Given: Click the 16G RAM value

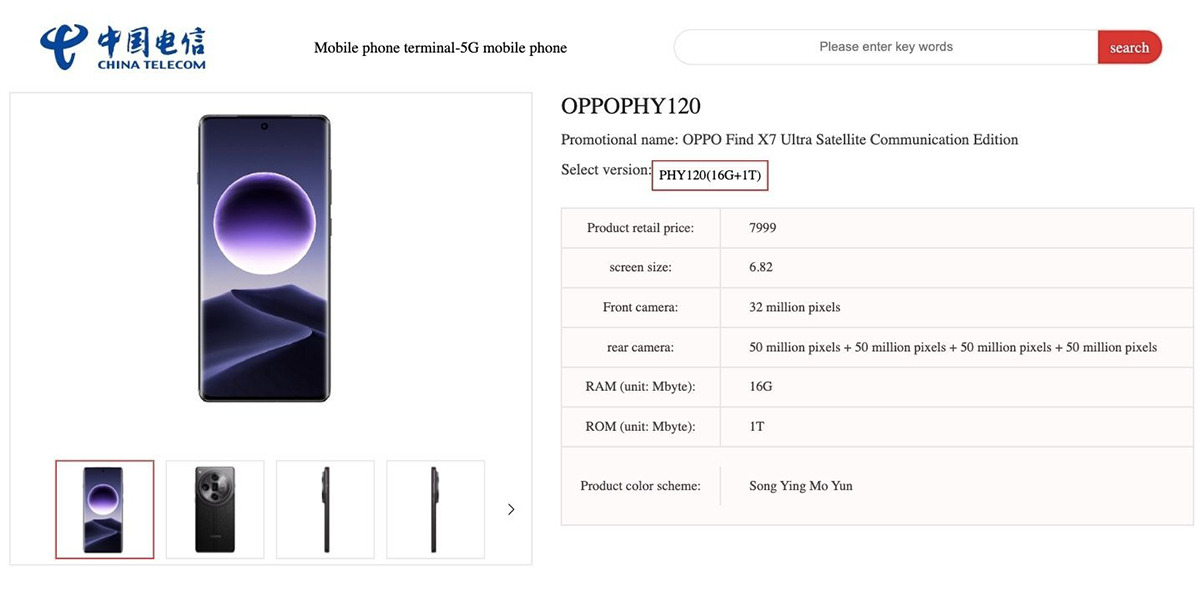Looking at the screenshot, I should coord(761,387).
